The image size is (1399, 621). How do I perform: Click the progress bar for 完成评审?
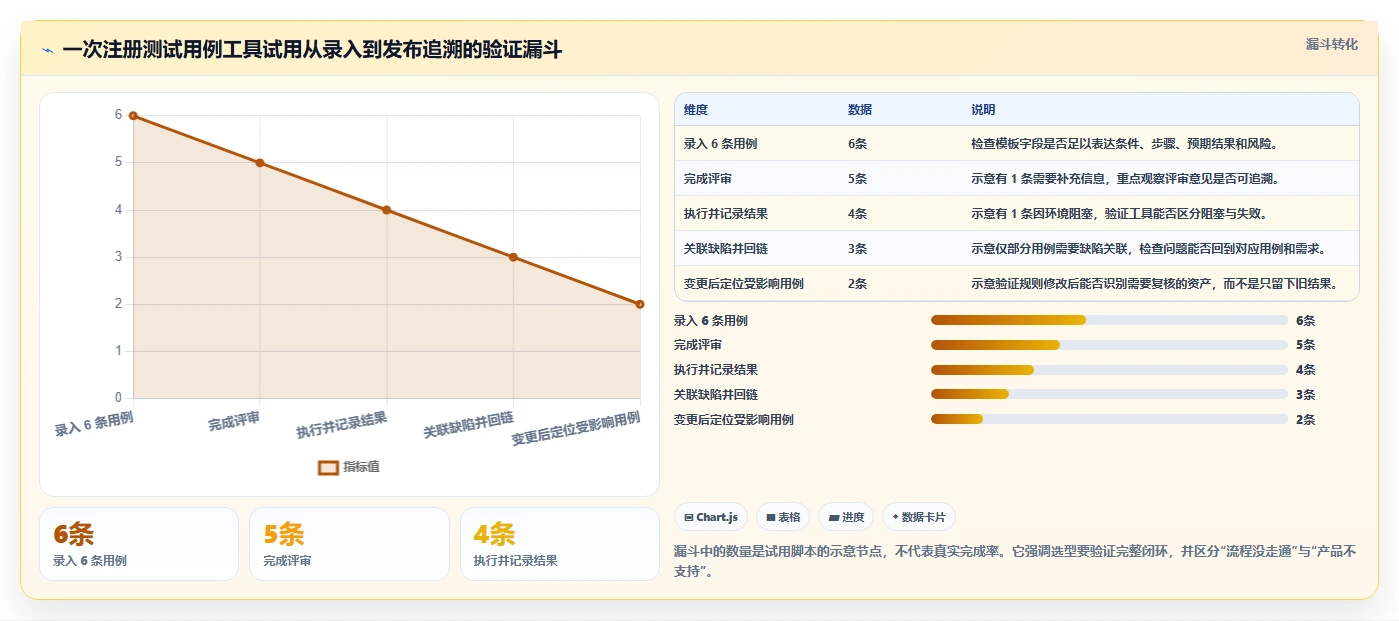click(x=1109, y=345)
